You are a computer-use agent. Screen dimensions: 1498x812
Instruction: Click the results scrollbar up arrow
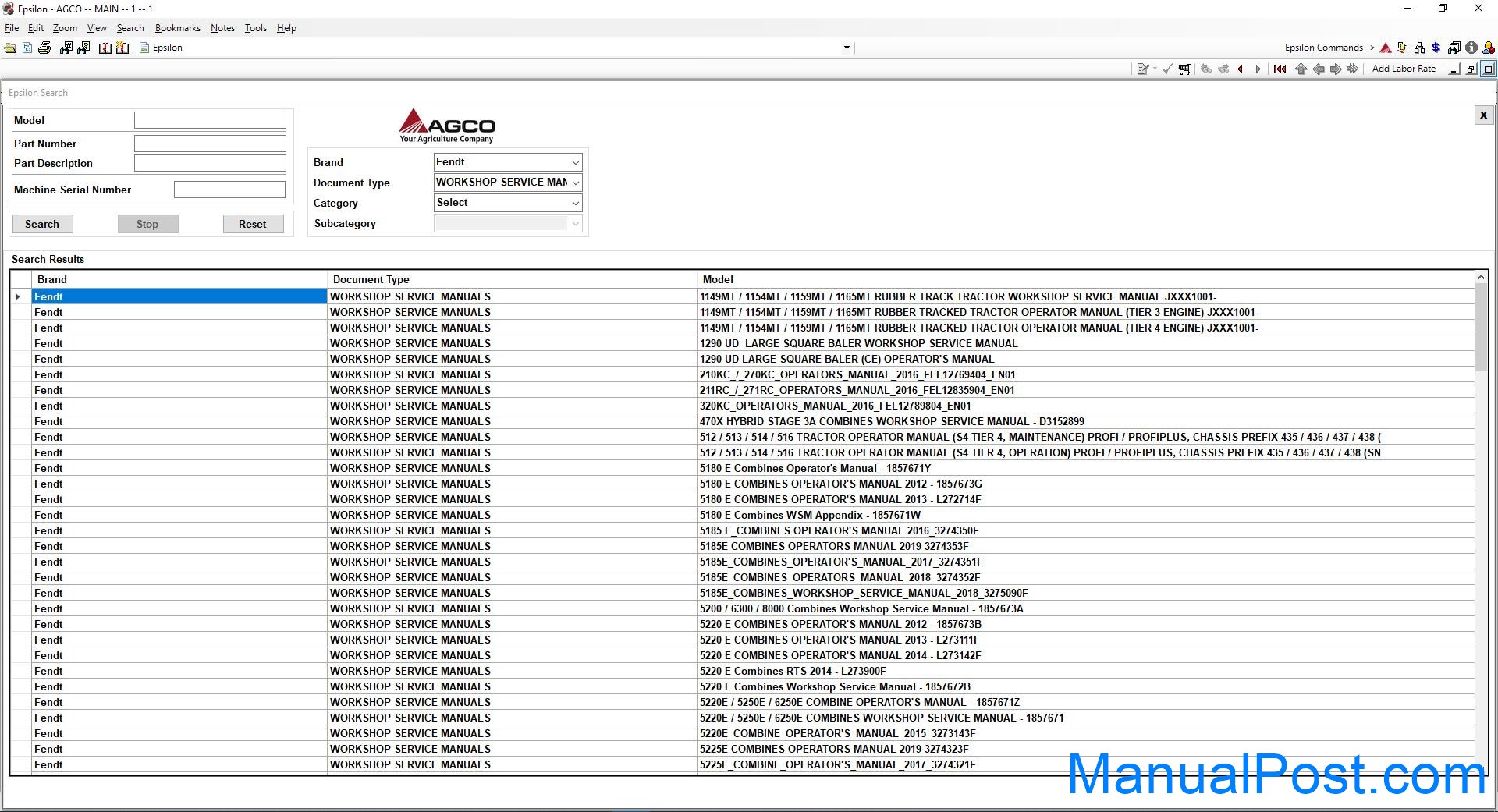point(1481,277)
